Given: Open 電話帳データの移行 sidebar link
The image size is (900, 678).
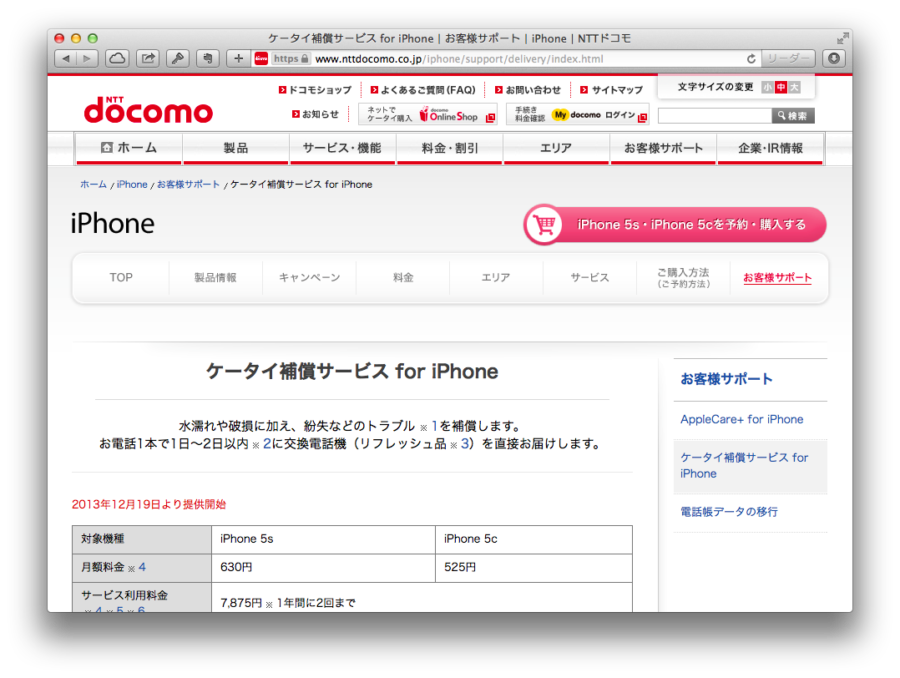Looking at the screenshot, I should coord(729,512).
